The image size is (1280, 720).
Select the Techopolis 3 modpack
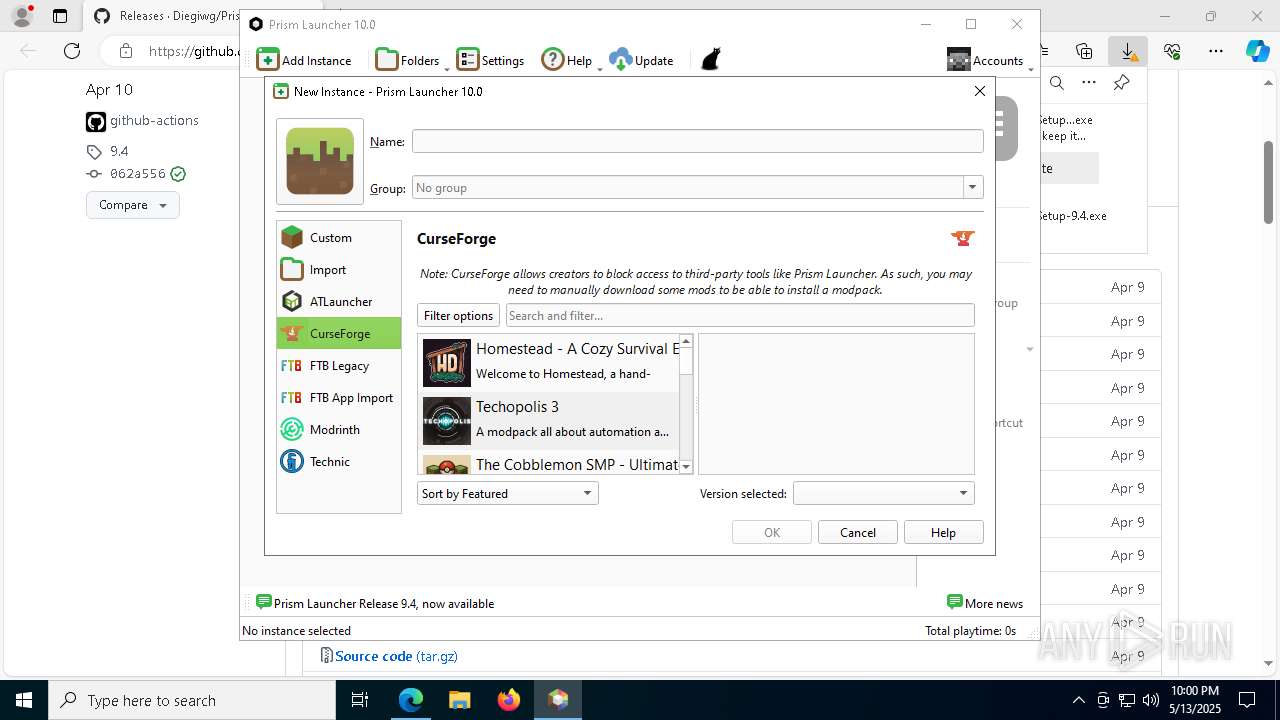coord(548,420)
